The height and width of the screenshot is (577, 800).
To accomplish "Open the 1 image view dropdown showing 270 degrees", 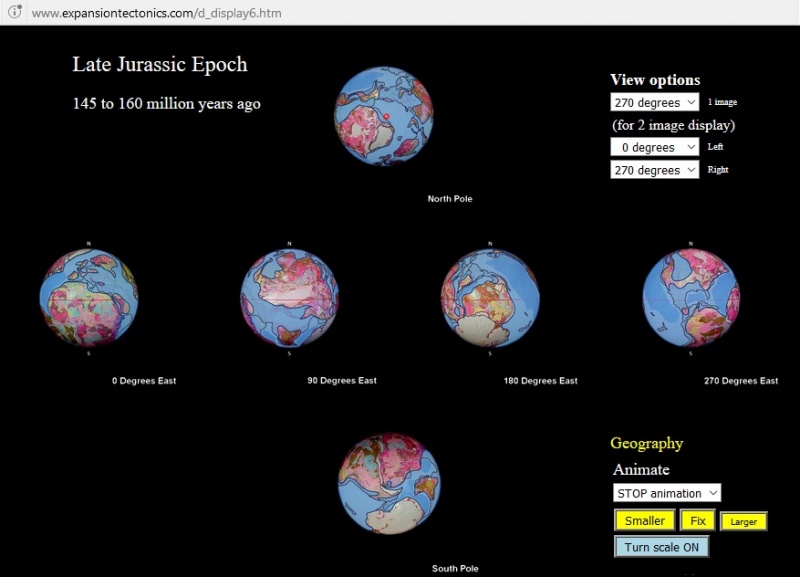I will [653, 103].
